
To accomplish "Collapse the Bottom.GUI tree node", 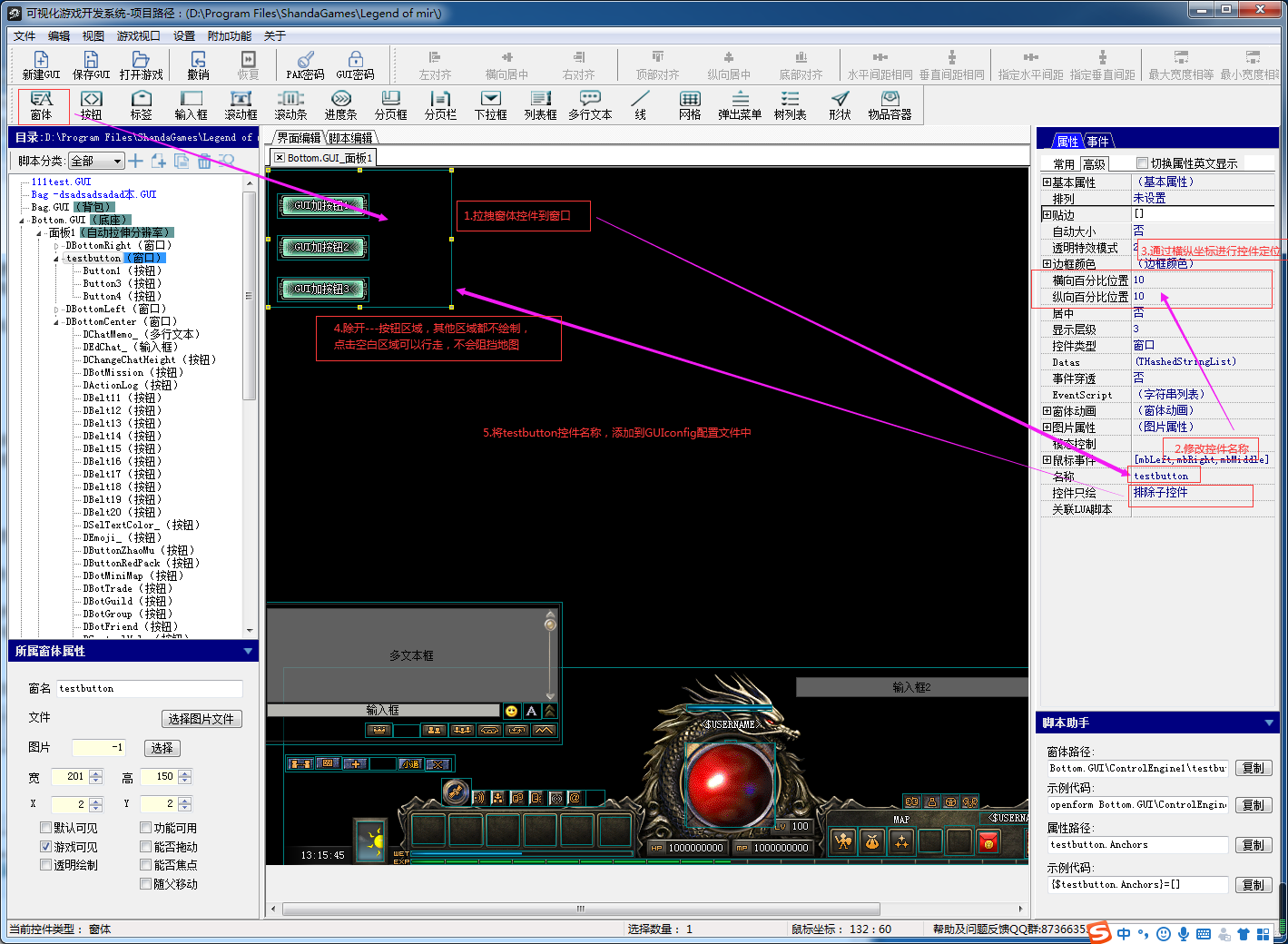I will click(23, 221).
